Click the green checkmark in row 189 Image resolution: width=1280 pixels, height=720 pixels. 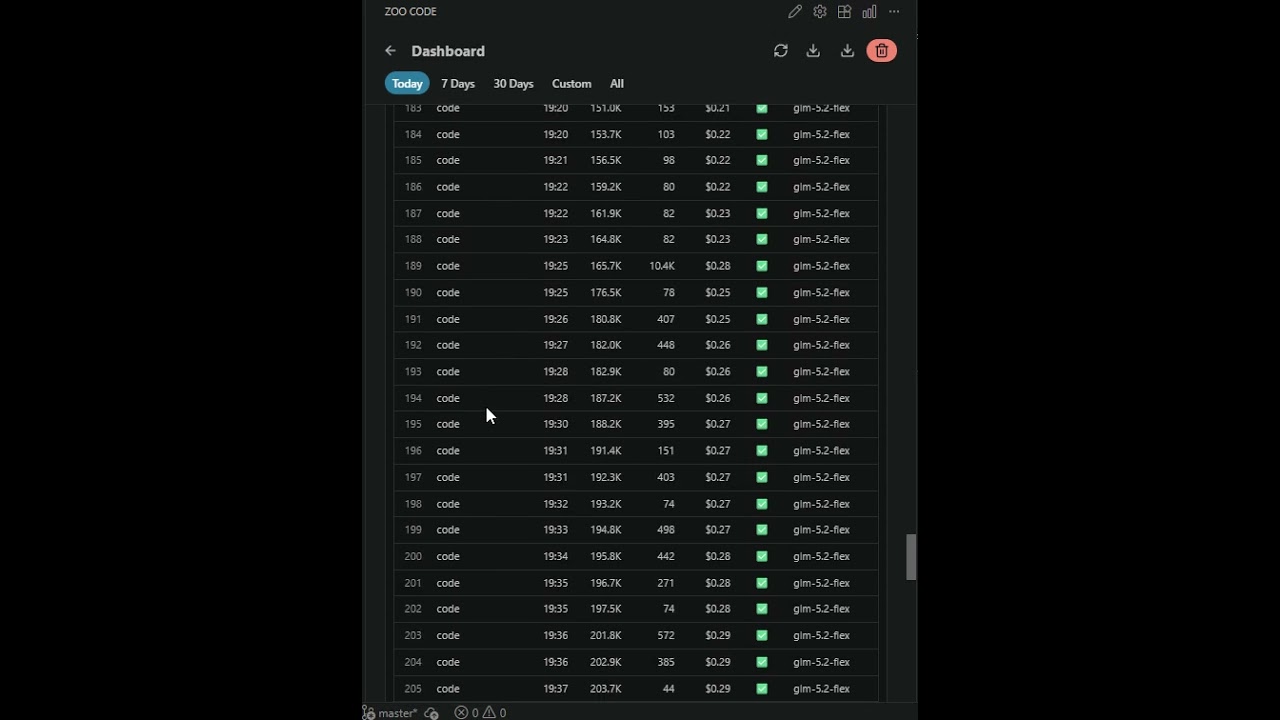coord(762,266)
